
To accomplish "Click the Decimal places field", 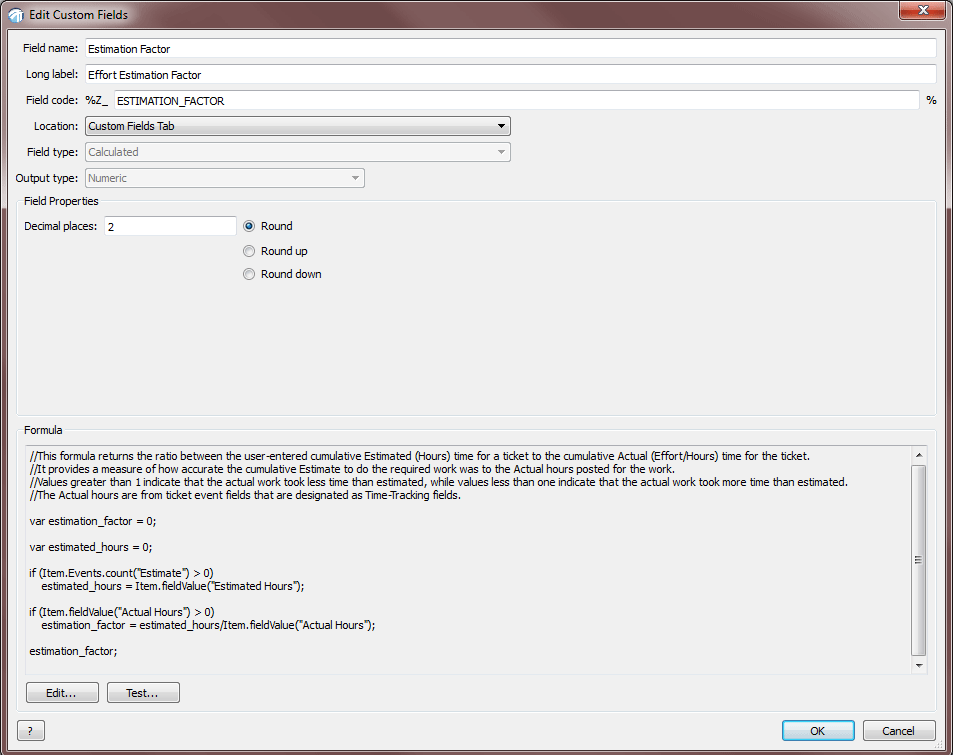I will [170, 227].
